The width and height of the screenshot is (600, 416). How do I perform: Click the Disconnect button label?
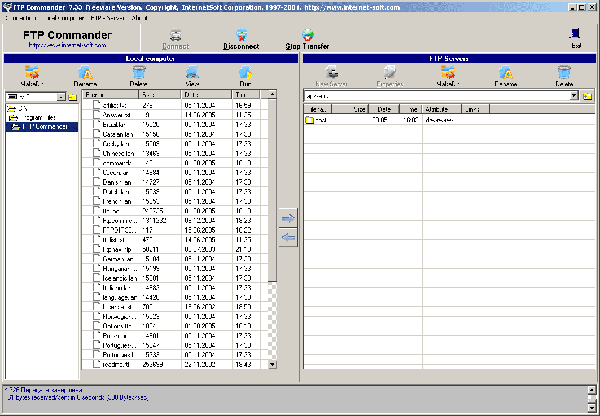241,46
